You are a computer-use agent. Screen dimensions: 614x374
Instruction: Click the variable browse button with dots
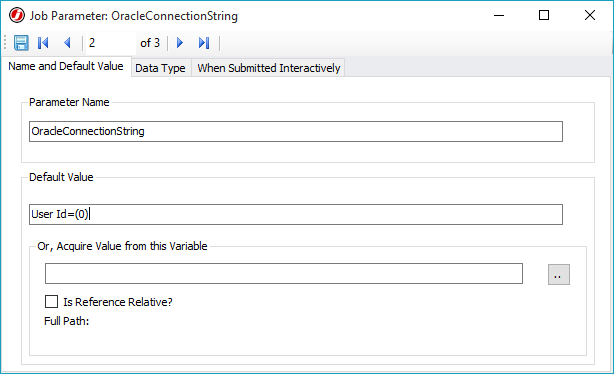[x=558, y=274]
